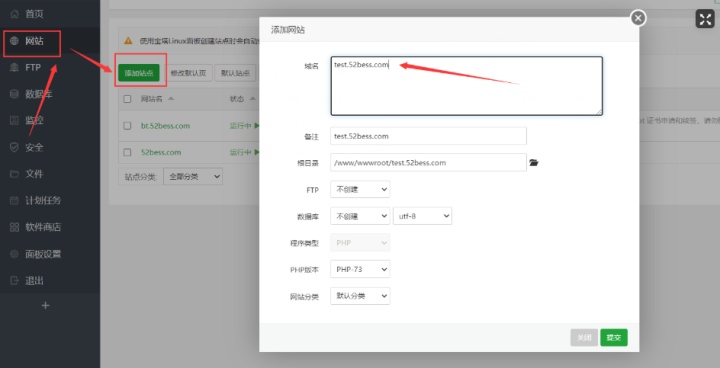Select the 退出 logout item
This screenshot has height=368, width=720.
(50, 281)
